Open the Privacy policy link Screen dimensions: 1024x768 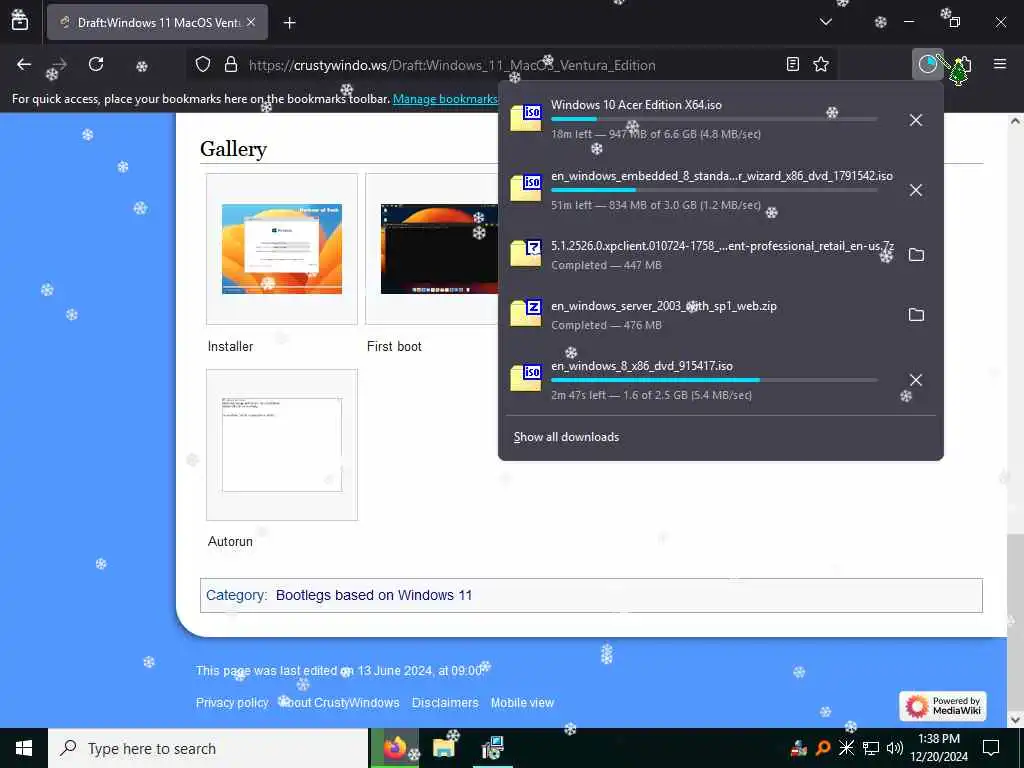pyautogui.click(x=232, y=703)
